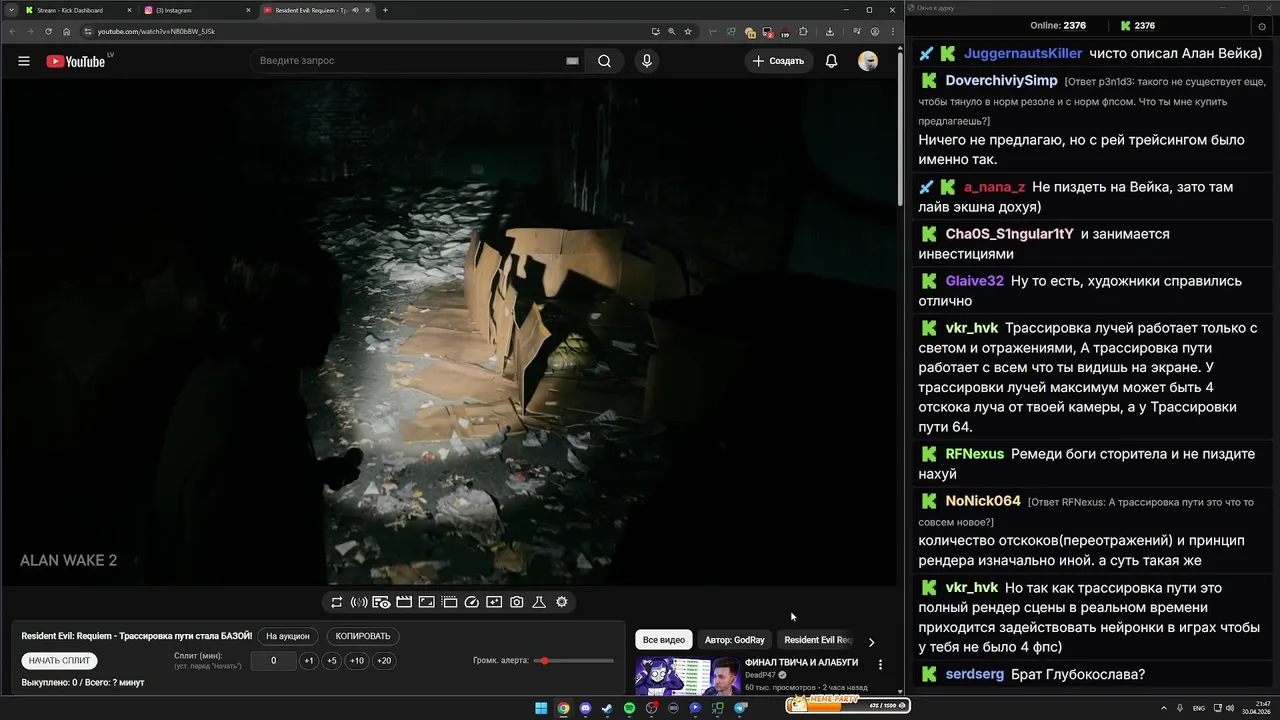Open chat window settings gear icon
1280x720 pixels.
(1261, 26)
